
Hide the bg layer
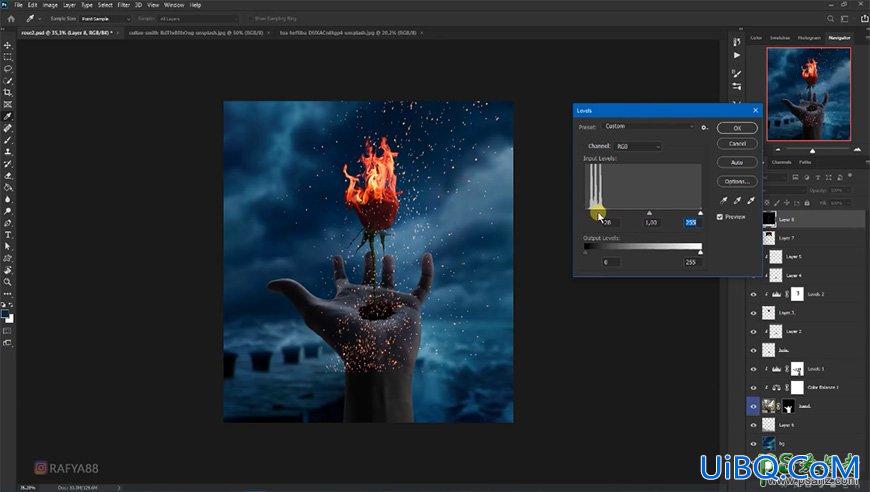click(753, 444)
